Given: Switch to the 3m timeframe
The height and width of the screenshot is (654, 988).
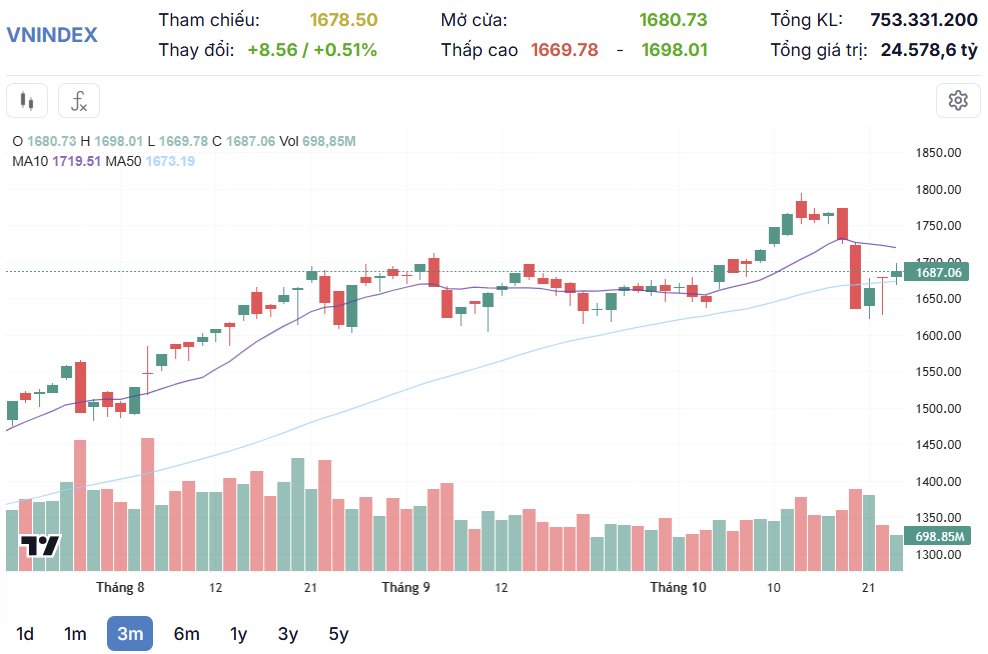Looking at the screenshot, I should [x=130, y=634].
